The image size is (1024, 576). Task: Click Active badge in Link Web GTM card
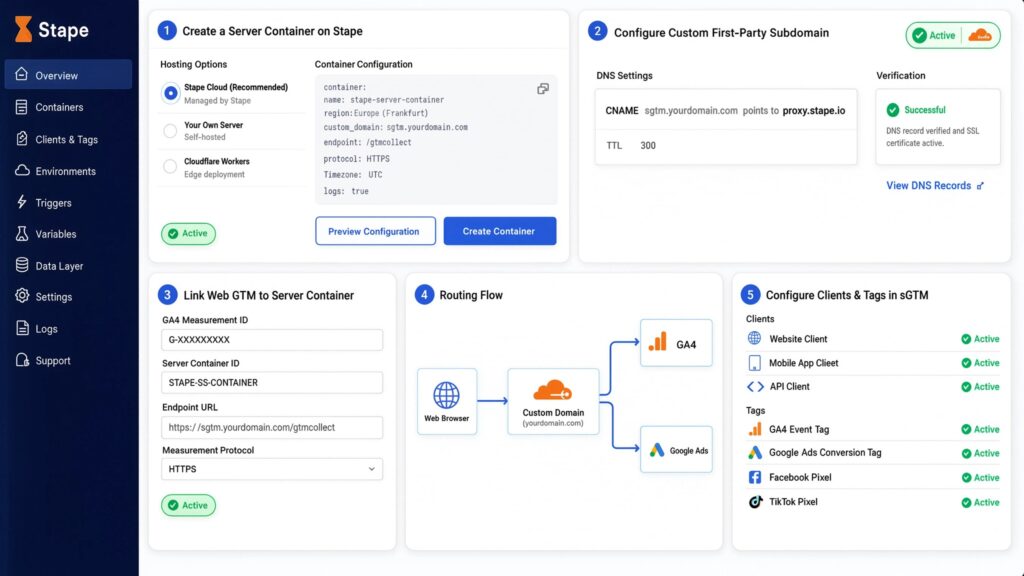188,505
